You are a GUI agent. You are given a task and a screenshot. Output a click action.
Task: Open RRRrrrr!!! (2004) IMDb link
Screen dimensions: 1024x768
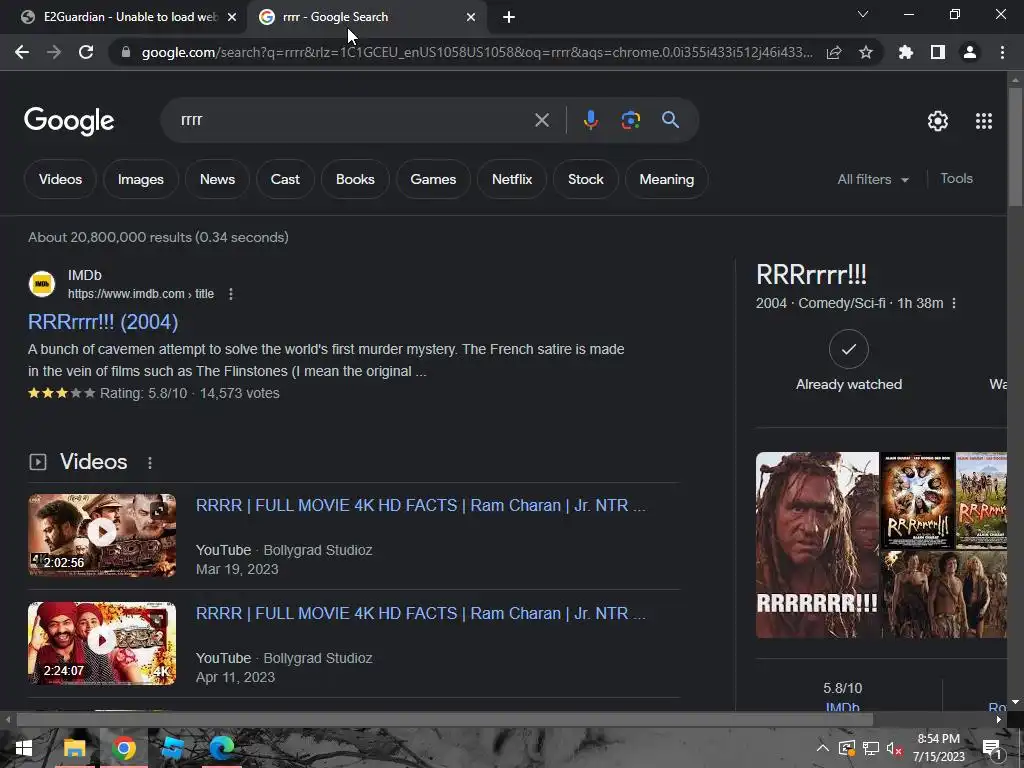point(103,322)
